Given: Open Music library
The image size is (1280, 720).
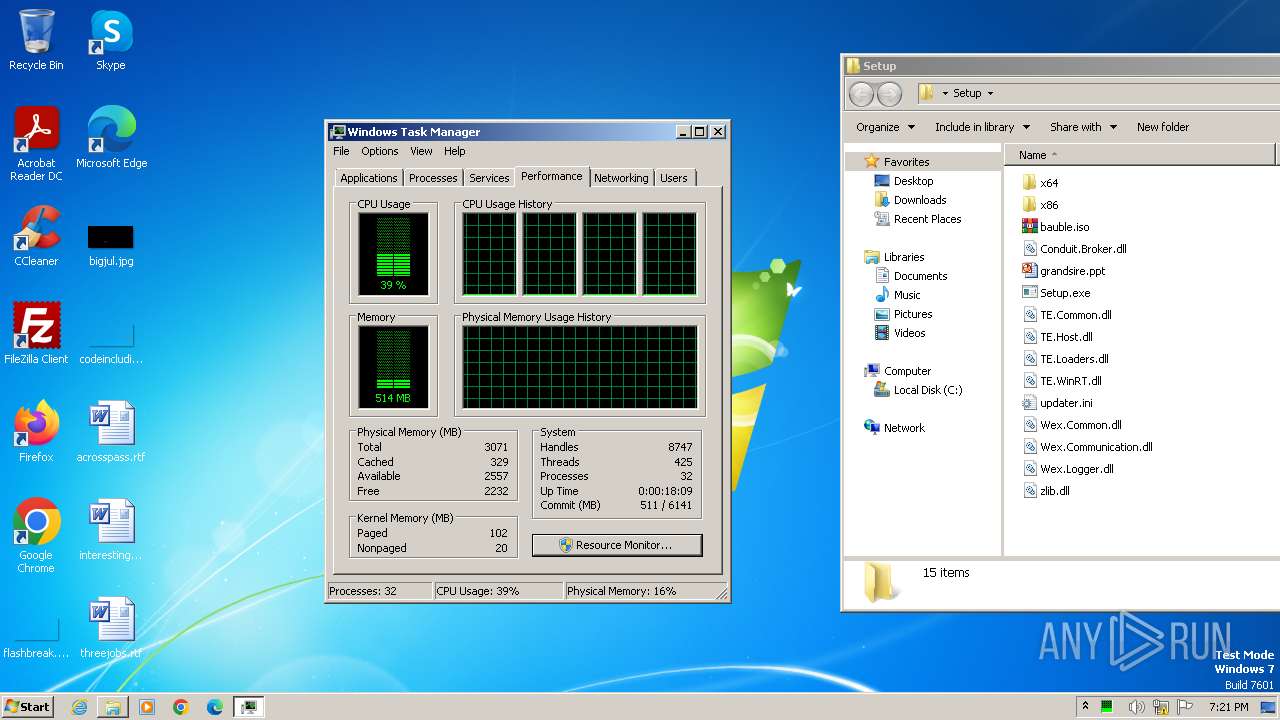Looking at the screenshot, I should pyautogui.click(x=897, y=295).
